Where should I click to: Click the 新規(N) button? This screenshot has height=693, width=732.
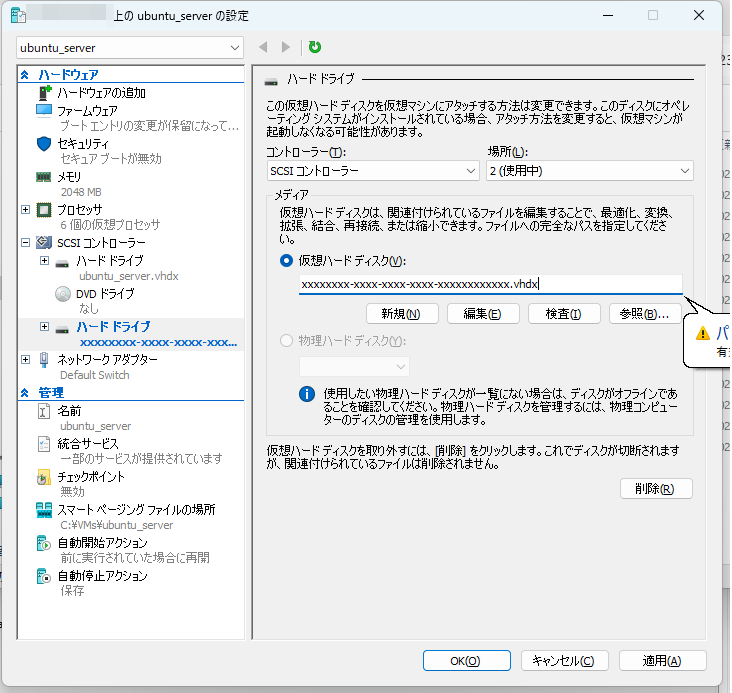[x=402, y=314]
